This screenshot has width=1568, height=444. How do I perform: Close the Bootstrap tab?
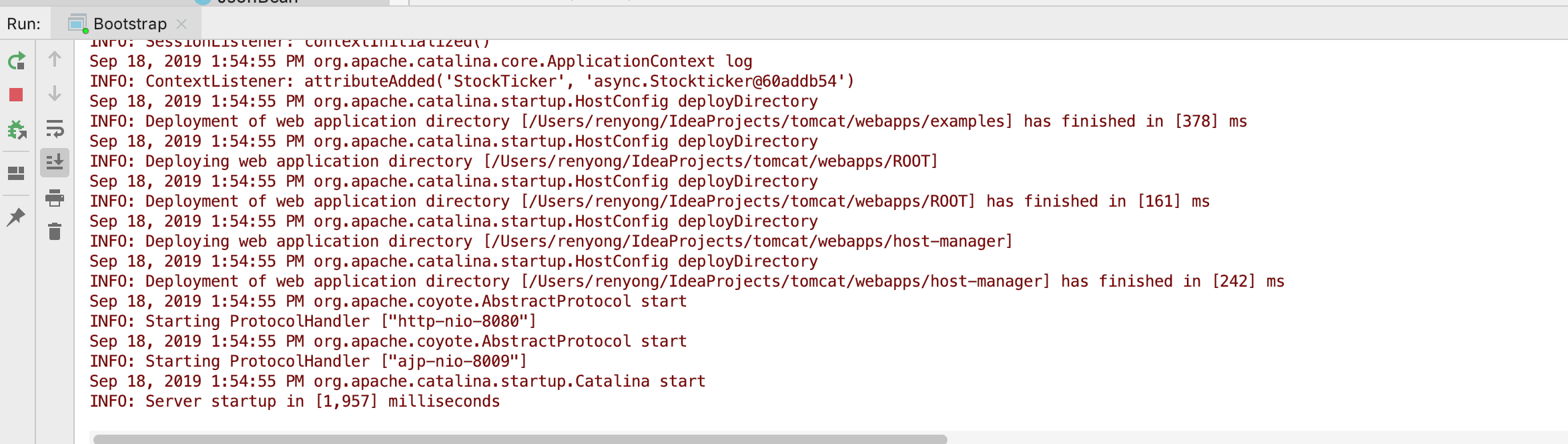[x=181, y=24]
